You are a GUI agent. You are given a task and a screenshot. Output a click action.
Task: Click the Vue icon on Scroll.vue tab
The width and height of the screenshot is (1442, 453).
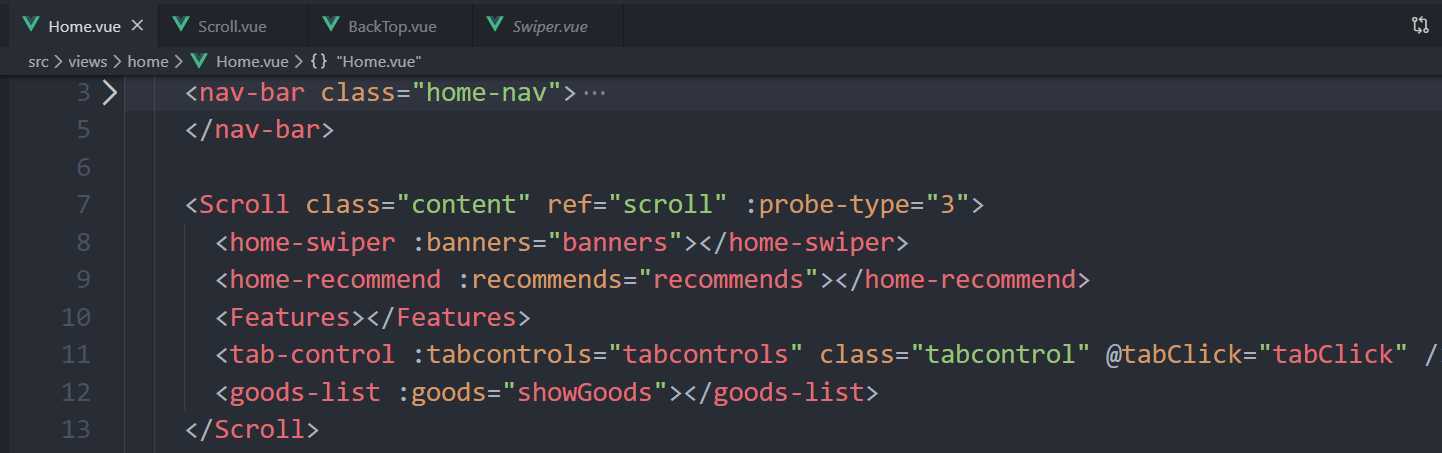tap(181, 25)
